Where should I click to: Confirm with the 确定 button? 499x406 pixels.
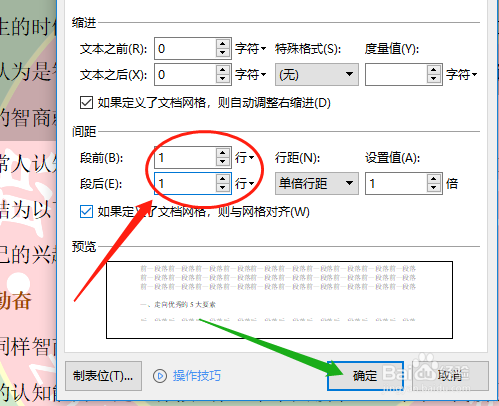click(x=365, y=376)
